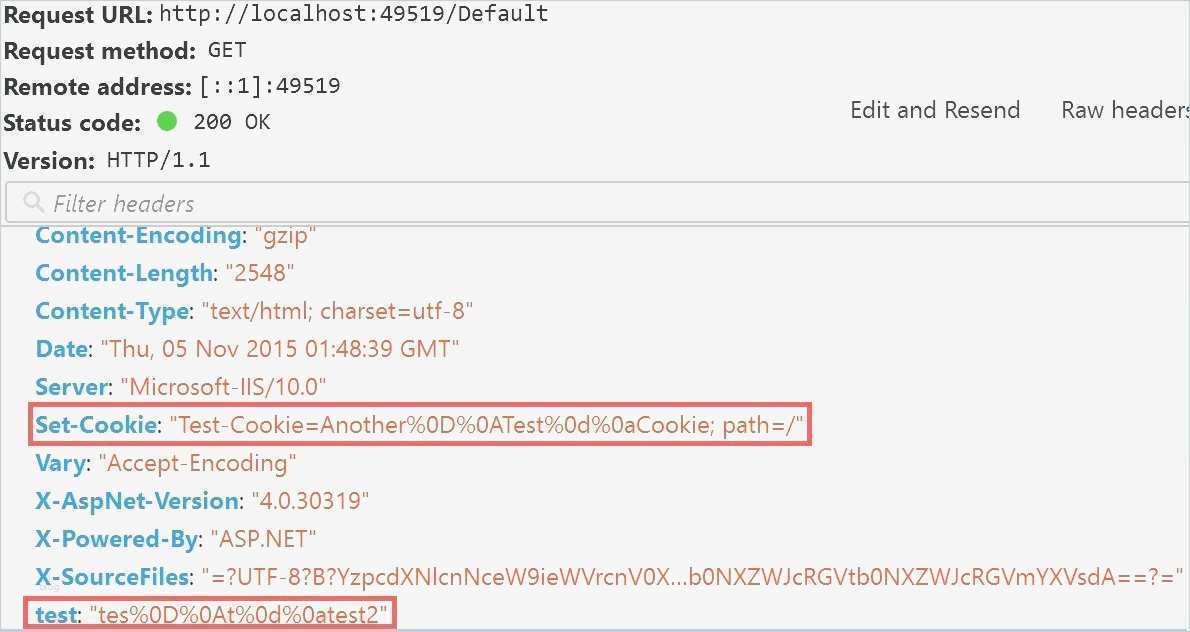Select the Content-Length value 2548

tap(260, 273)
